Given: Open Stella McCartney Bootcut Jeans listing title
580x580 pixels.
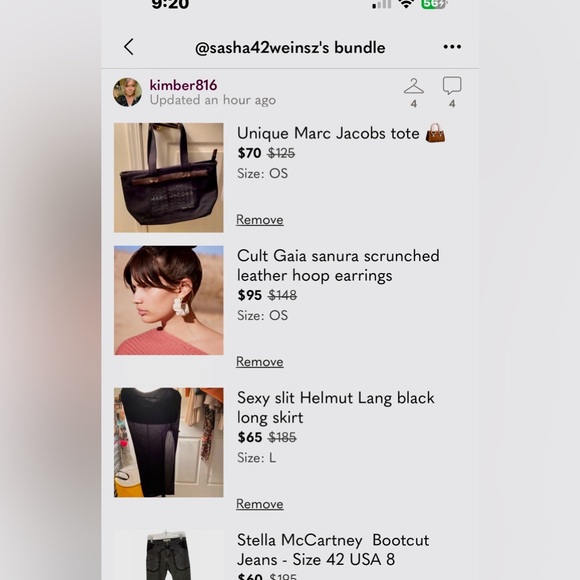Looking at the screenshot, I should [x=333, y=550].
